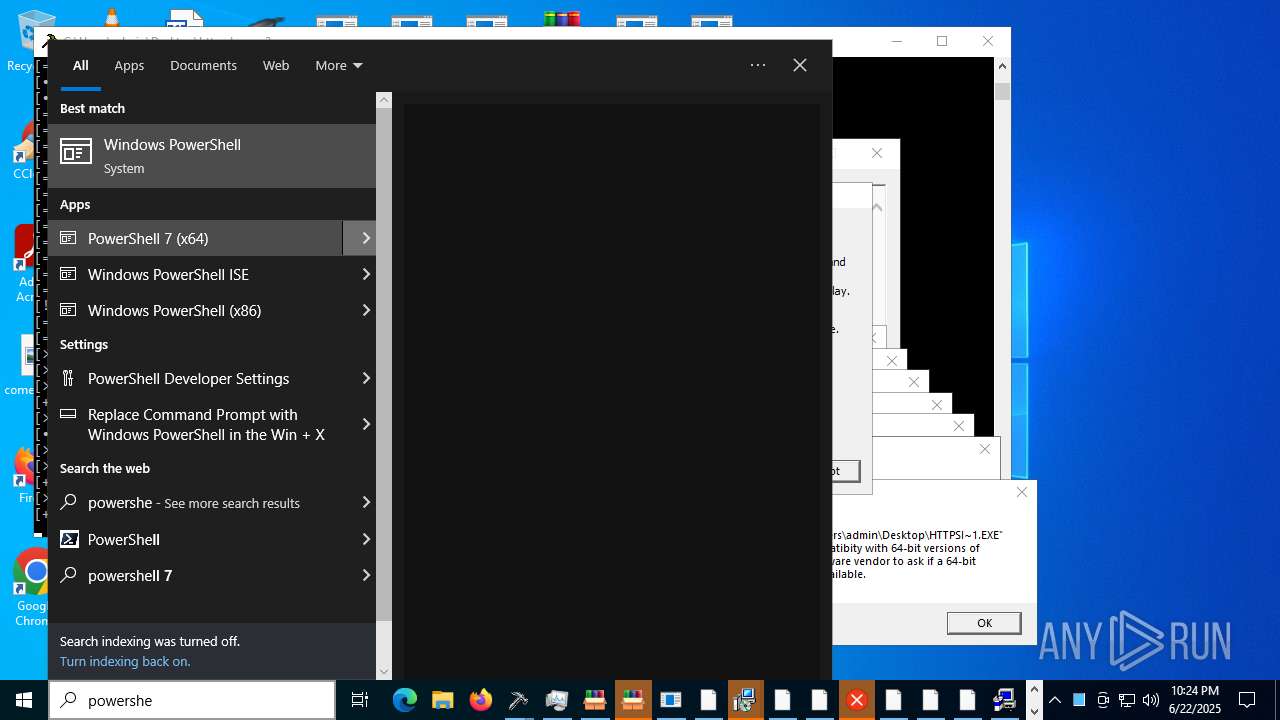This screenshot has width=1280, height=720.
Task: Click 'Replace Command Prompt with Windows PowerShell' text
Action: 206,424
